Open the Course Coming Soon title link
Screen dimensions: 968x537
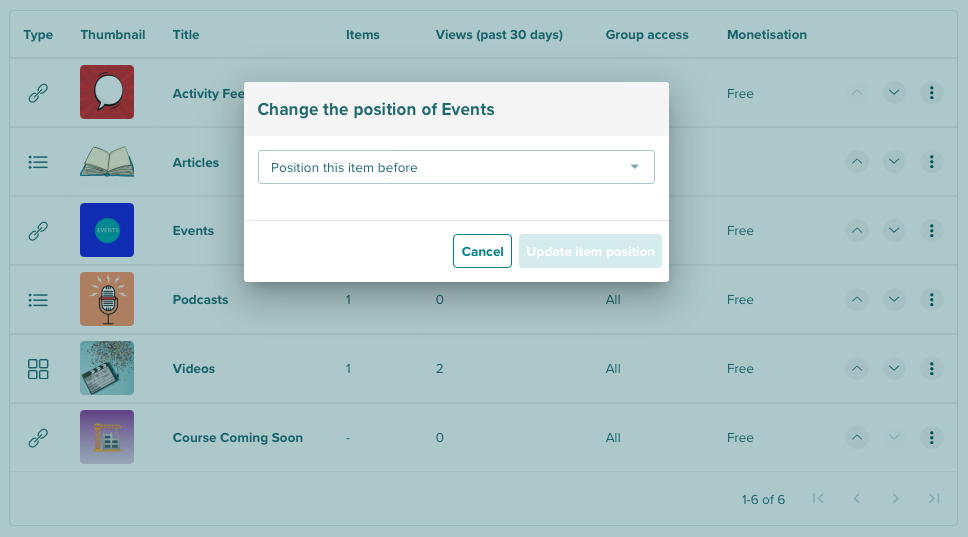tap(238, 438)
